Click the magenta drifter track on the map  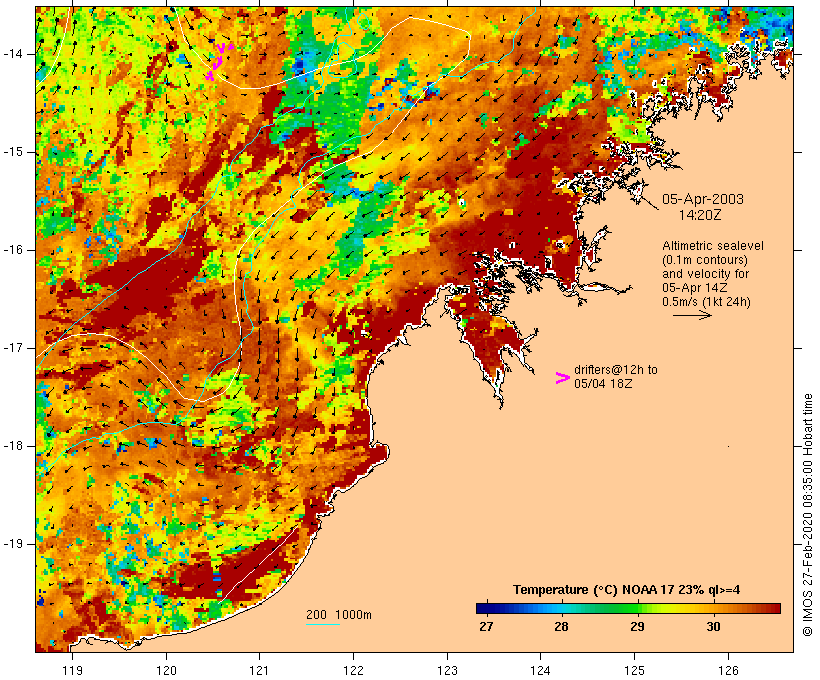click(x=219, y=61)
